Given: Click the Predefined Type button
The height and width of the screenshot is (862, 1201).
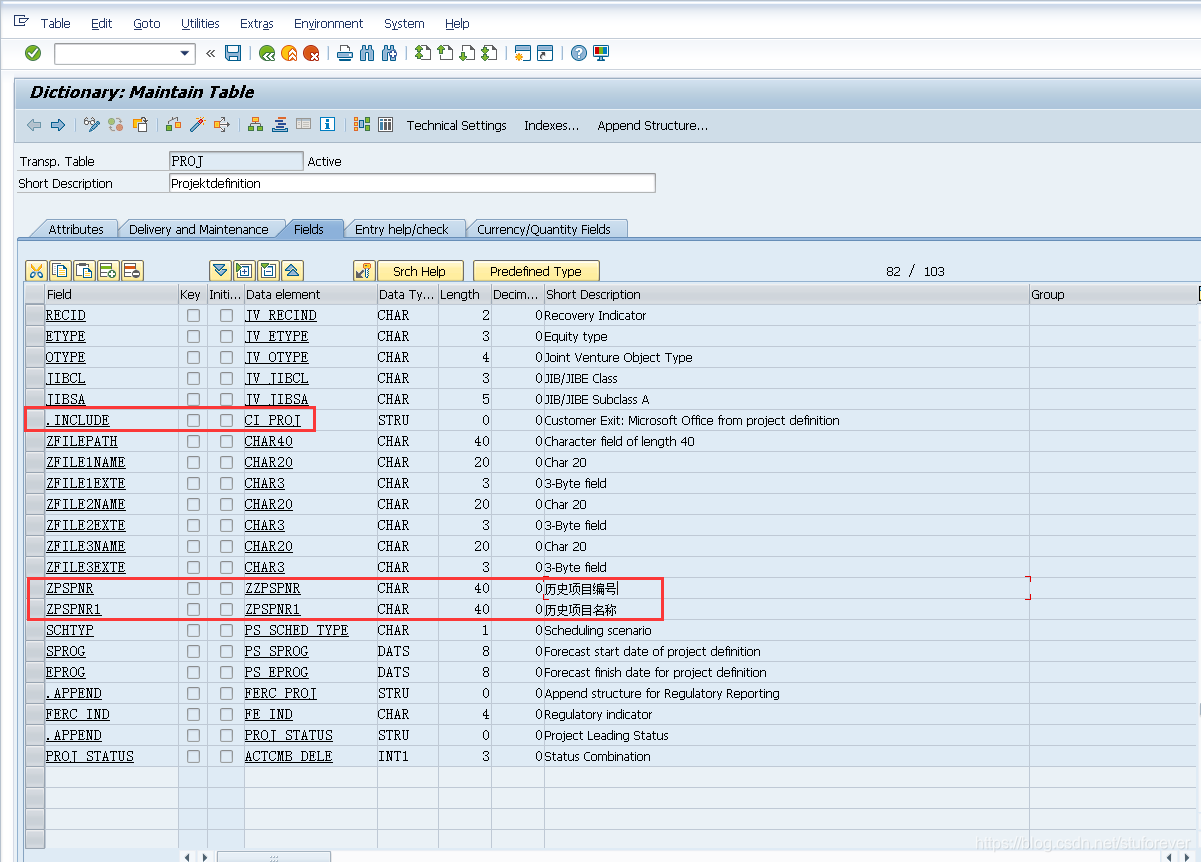Looking at the screenshot, I should tap(536, 271).
